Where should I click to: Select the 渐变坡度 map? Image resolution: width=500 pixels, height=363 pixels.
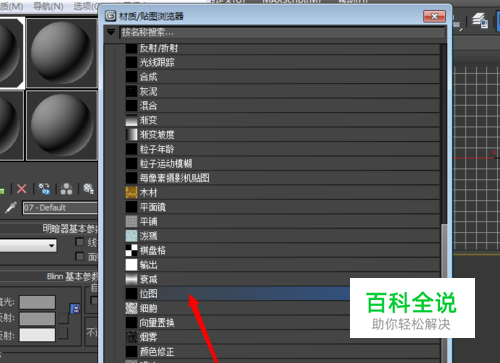coord(282,135)
